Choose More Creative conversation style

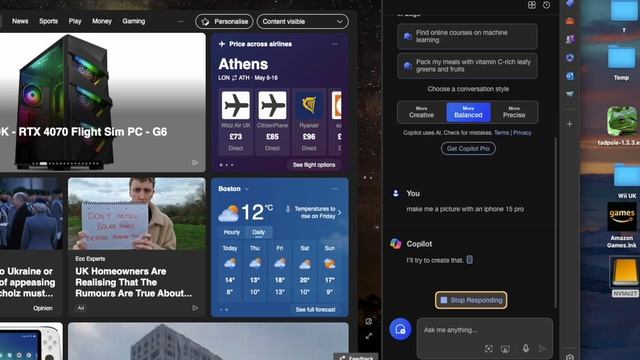[x=421, y=112]
